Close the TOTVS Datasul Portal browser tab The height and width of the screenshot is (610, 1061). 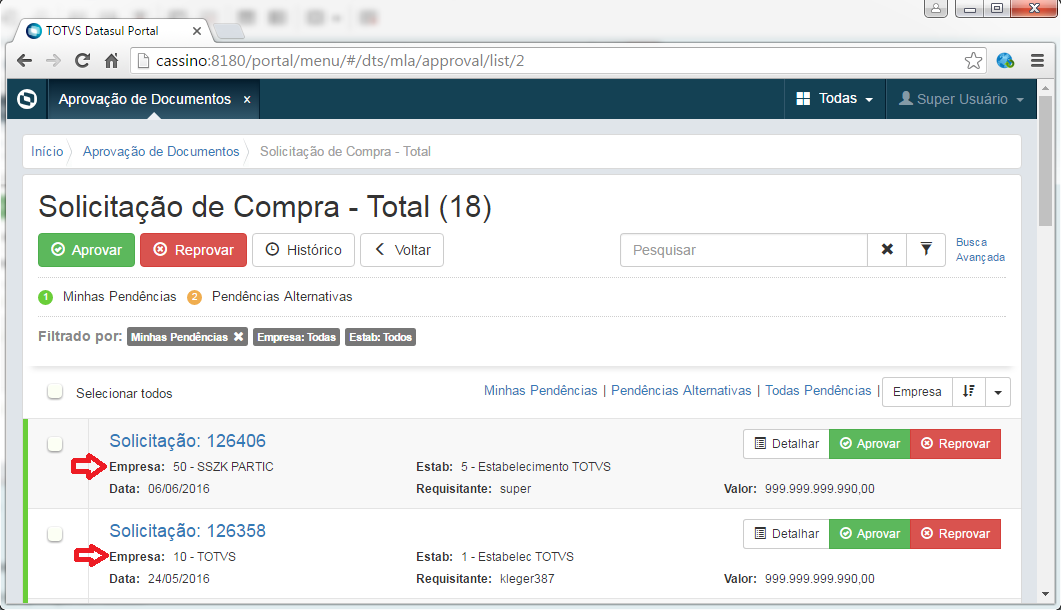(196, 31)
